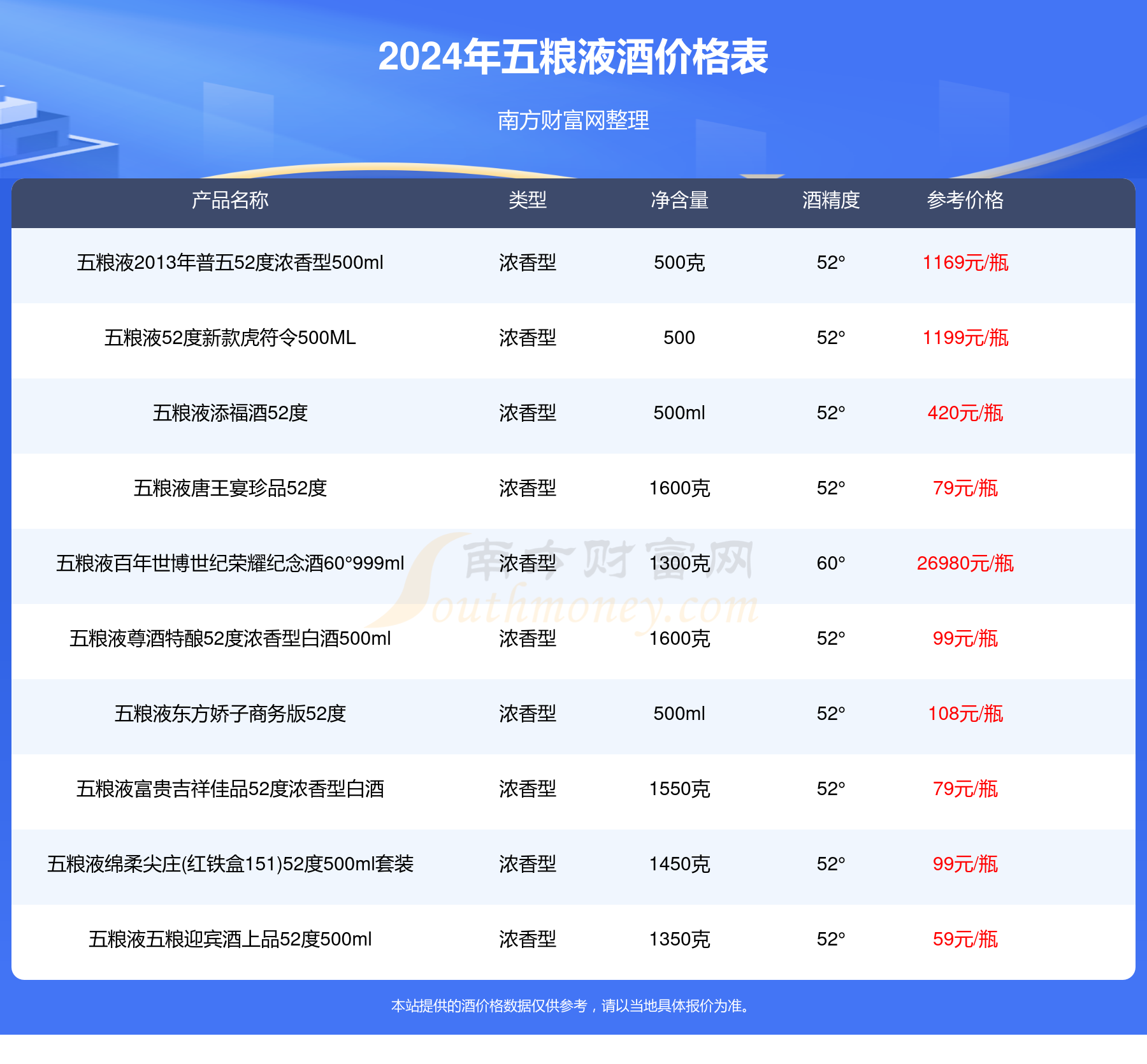Image resolution: width=1147 pixels, height=1064 pixels.
Task: Click the price 108元/瓶
Action: [965, 714]
